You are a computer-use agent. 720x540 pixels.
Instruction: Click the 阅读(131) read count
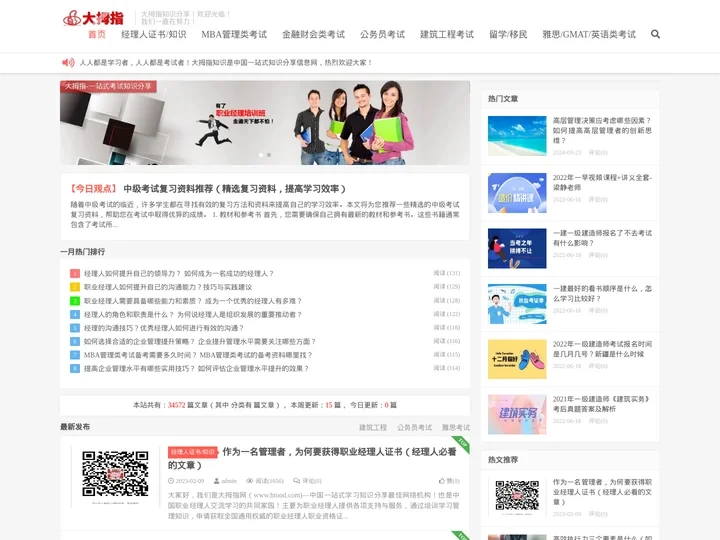pyautogui.click(x=447, y=273)
